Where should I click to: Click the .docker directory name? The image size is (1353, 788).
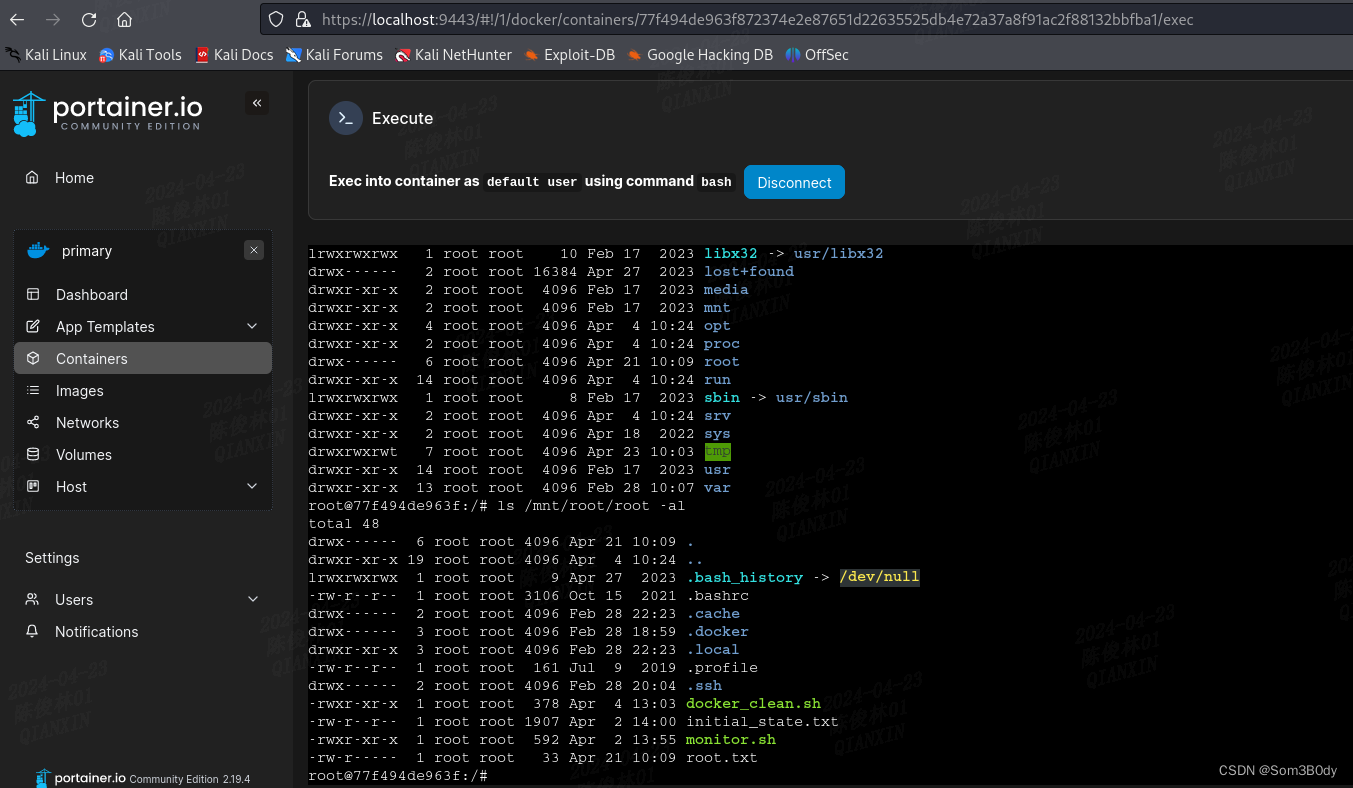tap(717, 631)
